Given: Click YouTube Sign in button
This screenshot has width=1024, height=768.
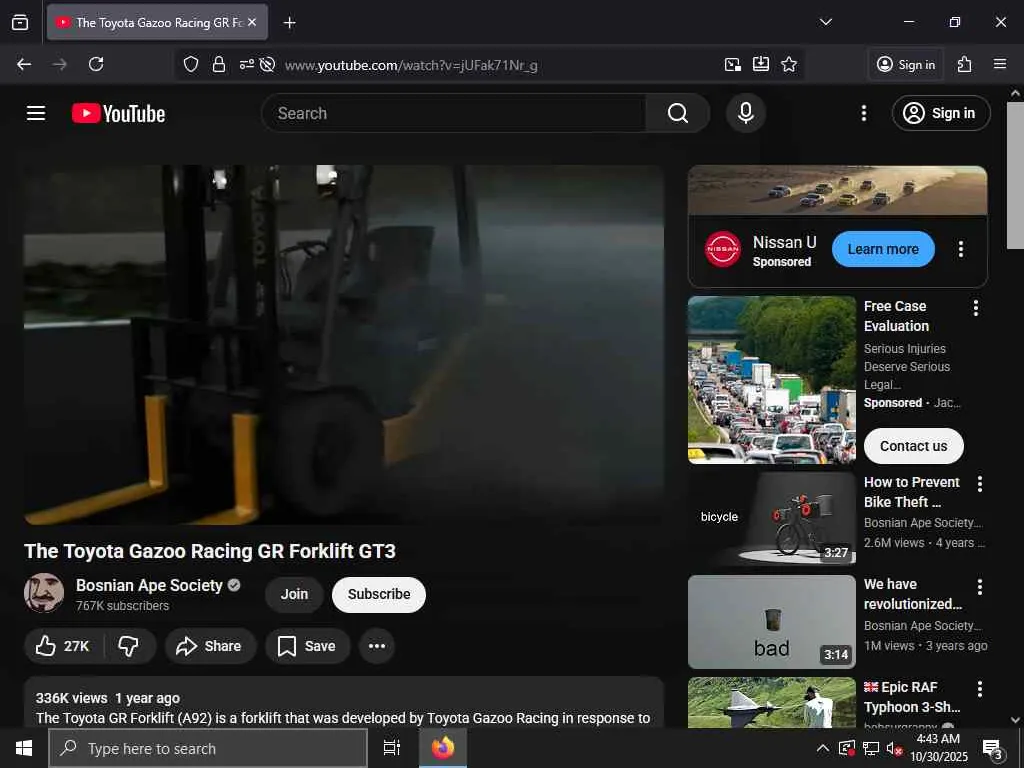Looking at the screenshot, I should click(941, 113).
